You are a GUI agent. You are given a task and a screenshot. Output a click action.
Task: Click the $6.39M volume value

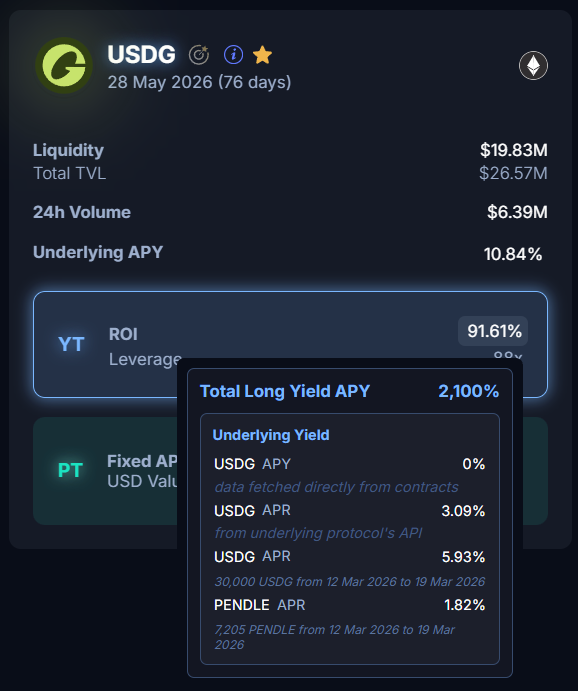pos(517,212)
